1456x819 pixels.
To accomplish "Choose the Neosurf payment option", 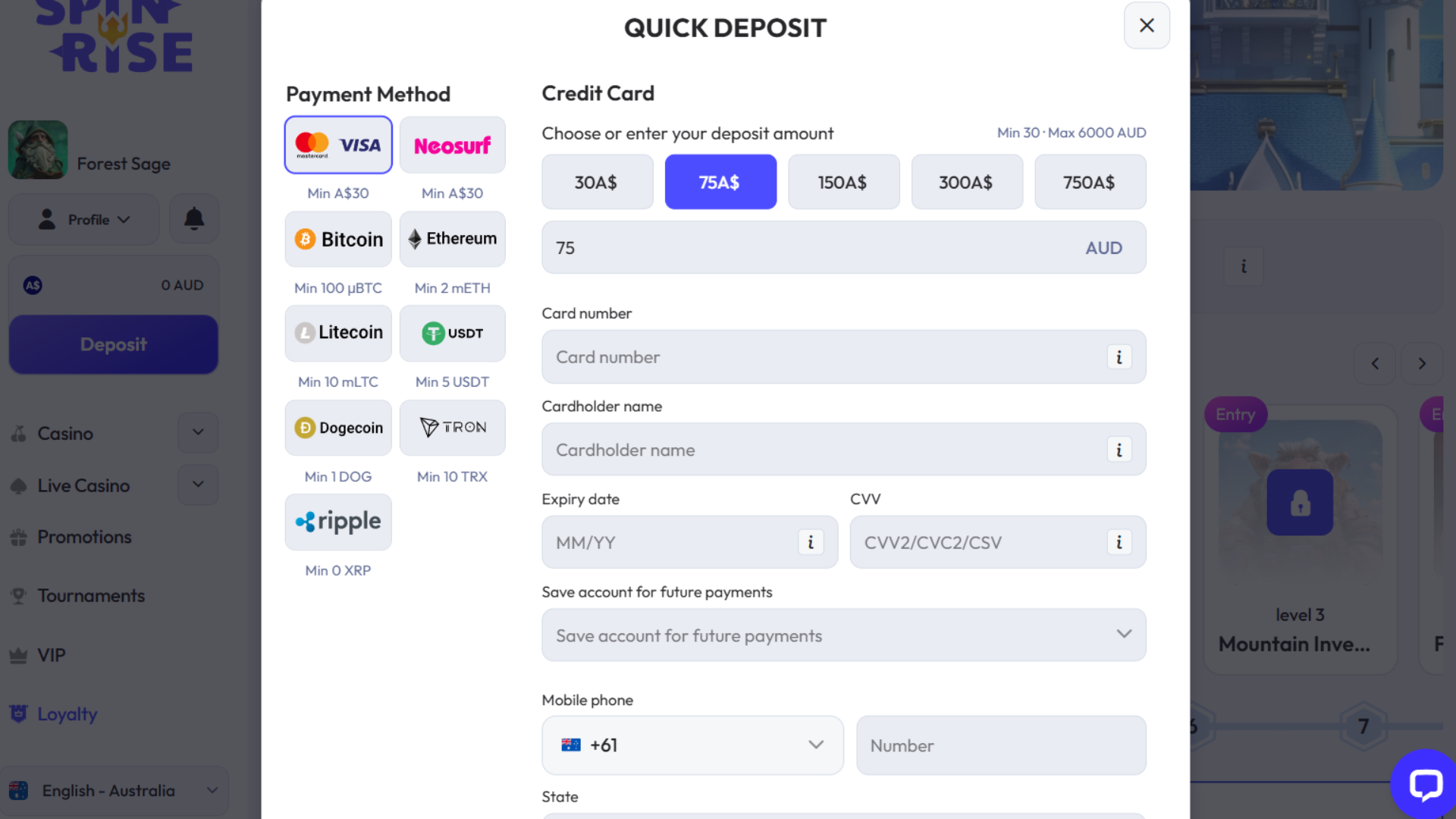I will point(452,146).
